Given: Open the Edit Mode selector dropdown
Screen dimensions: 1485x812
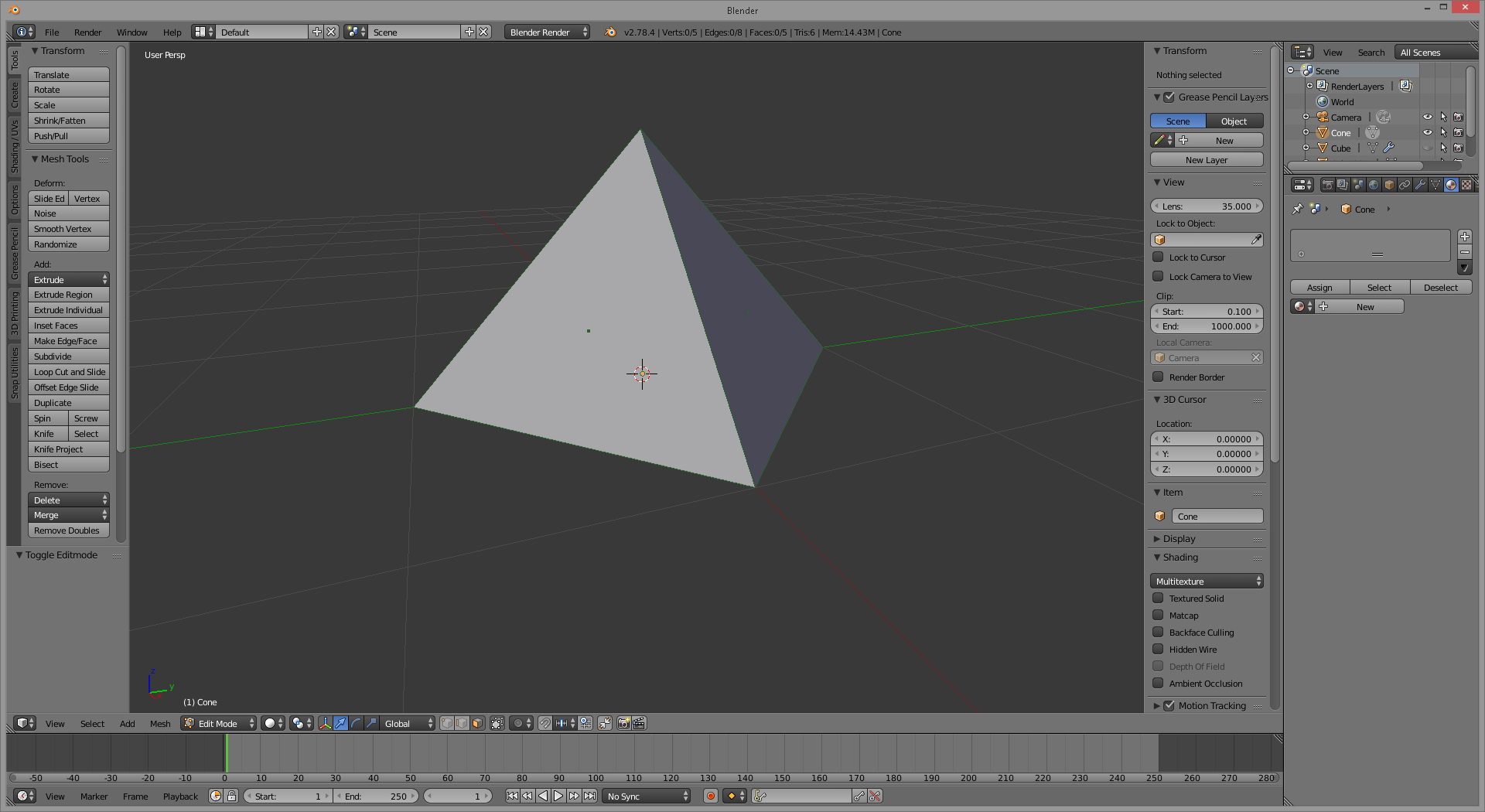Looking at the screenshot, I should click(218, 724).
